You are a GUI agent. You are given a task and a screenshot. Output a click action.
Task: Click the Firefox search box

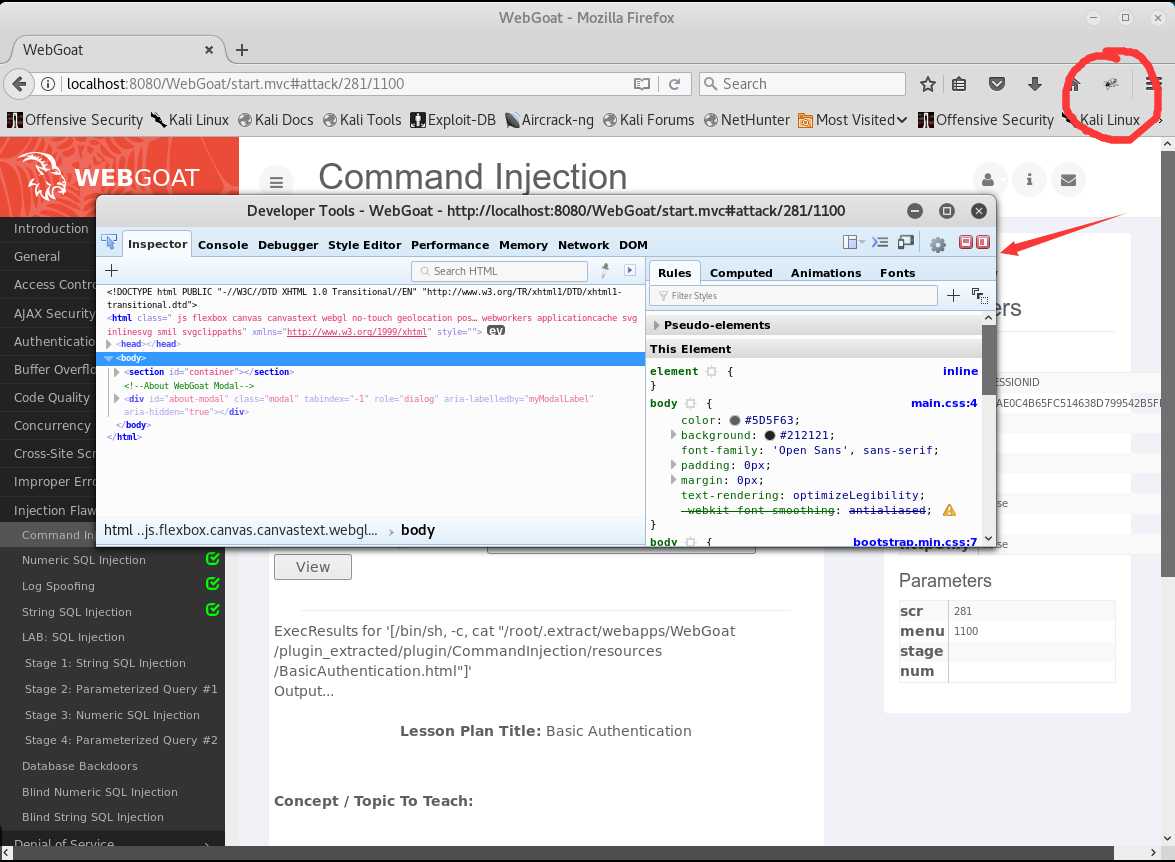(x=803, y=84)
